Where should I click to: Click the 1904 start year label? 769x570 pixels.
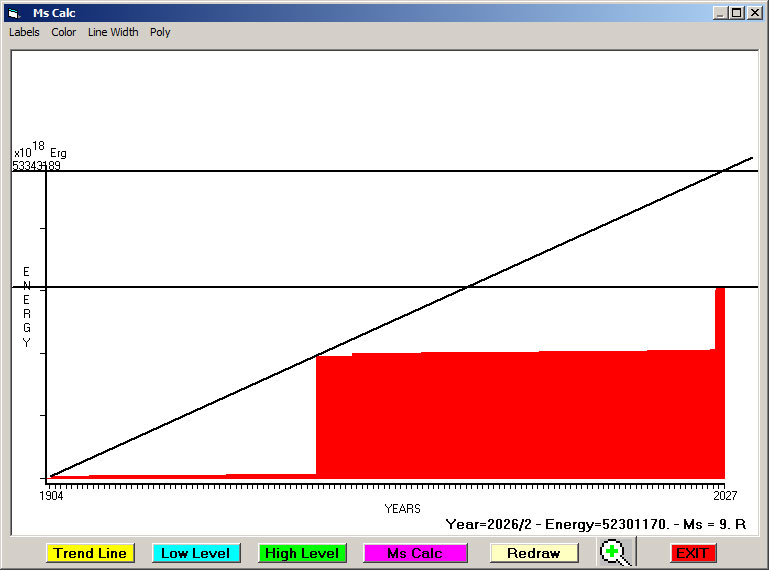pyautogui.click(x=52, y=495)
